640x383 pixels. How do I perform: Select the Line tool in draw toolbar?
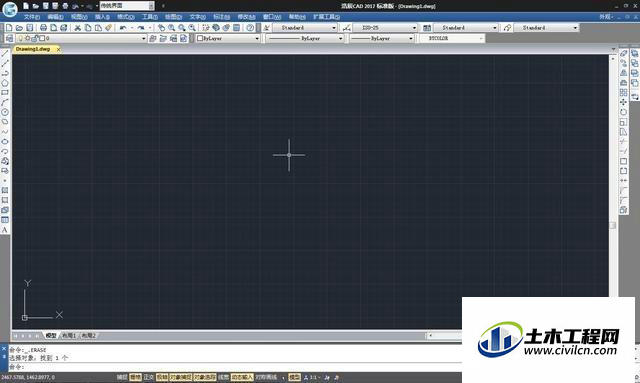[x=5, y=53]
